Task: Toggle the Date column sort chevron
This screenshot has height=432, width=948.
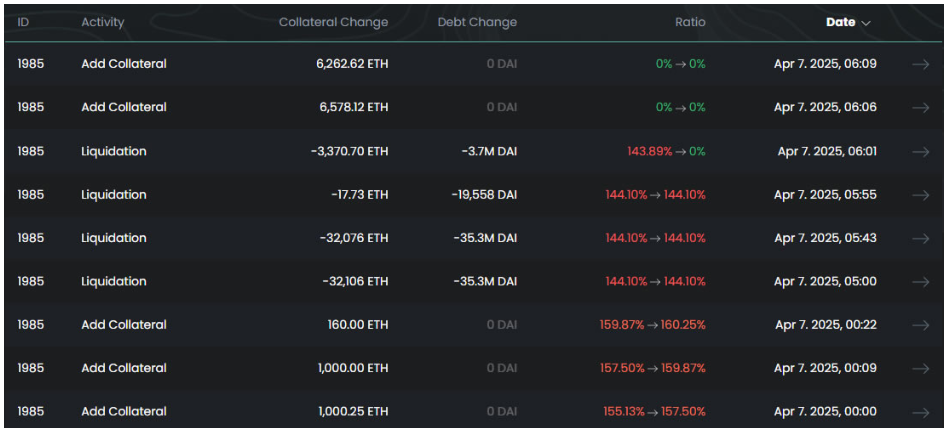Action: (x=866, y=22)
